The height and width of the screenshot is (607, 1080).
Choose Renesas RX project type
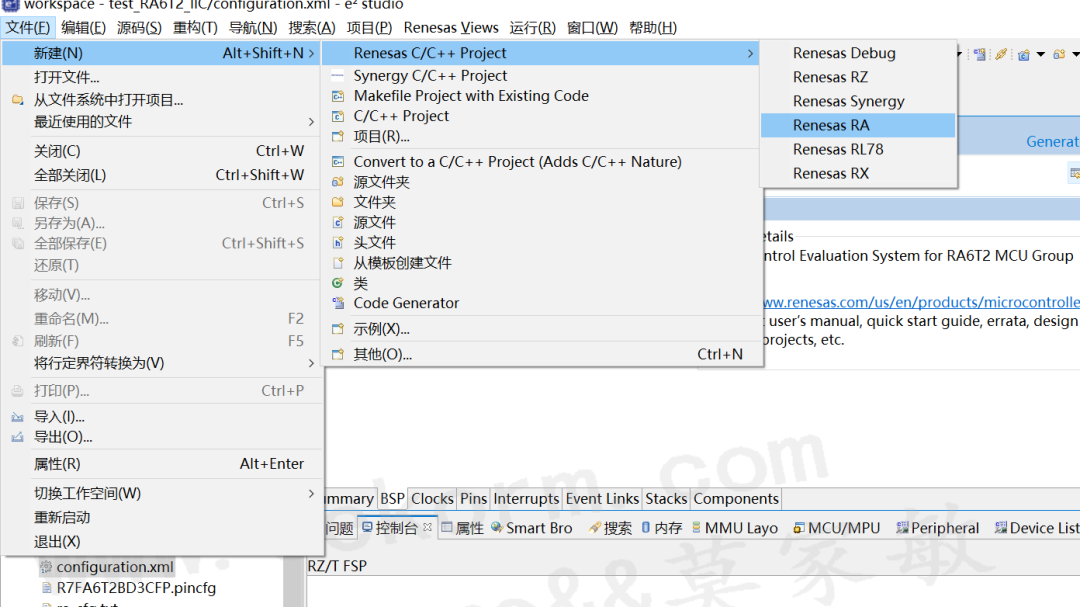click(x=858, y=174)
